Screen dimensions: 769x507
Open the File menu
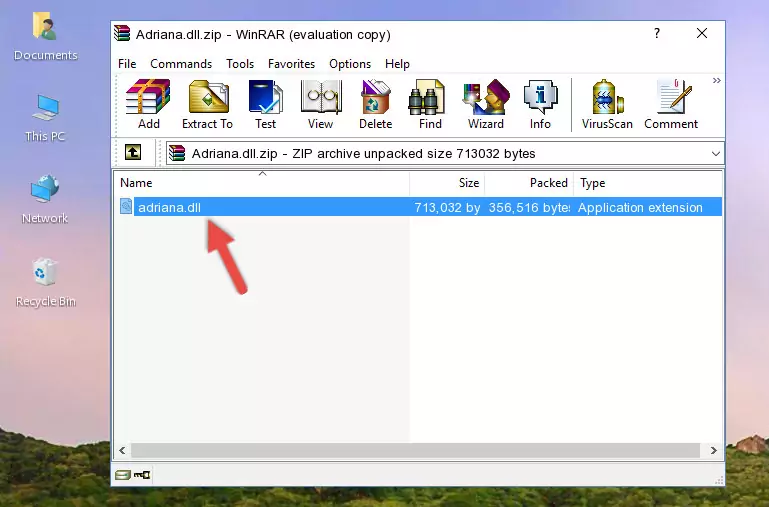coord(127,64)
